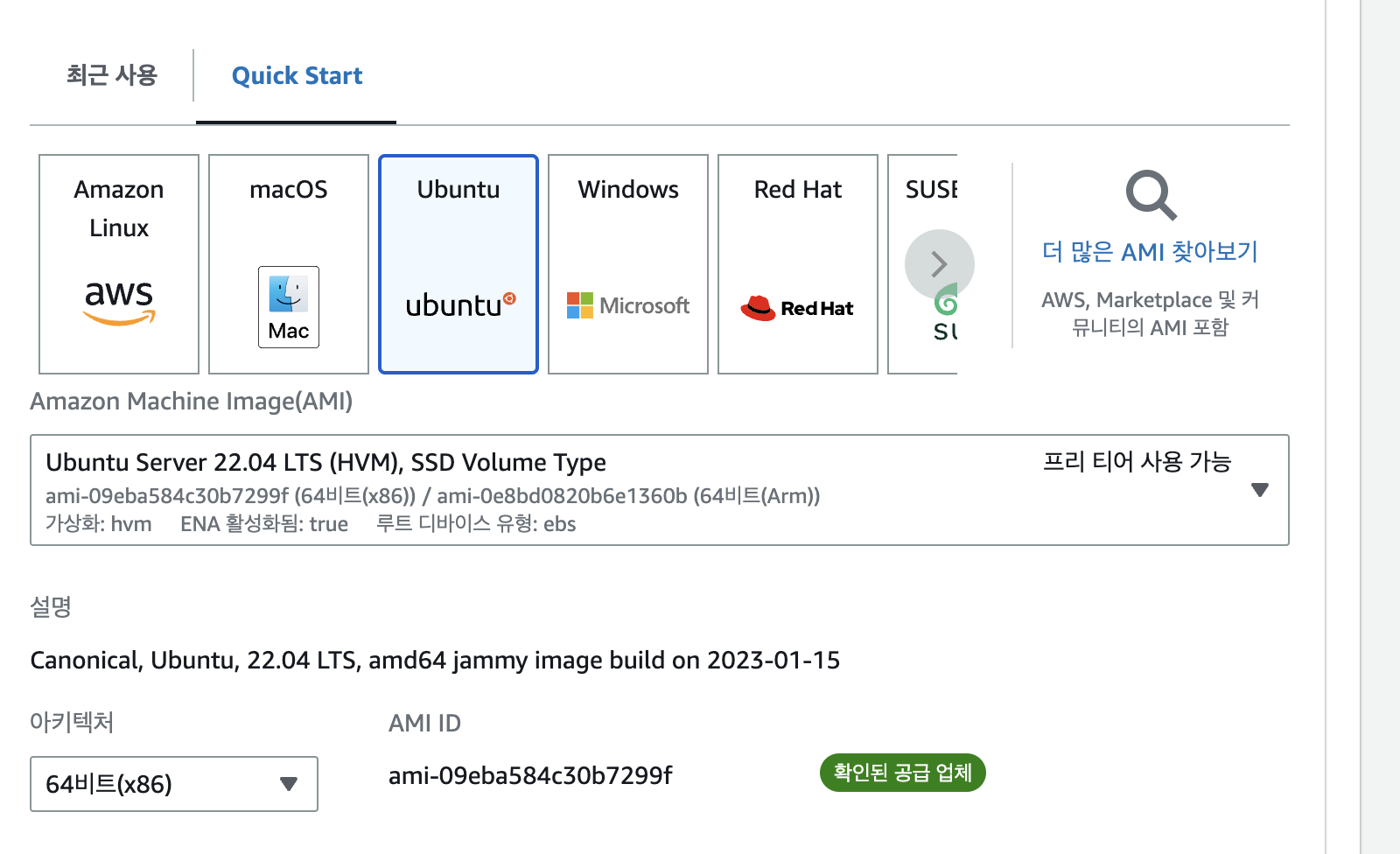Click the 'AMI ID' label
Viewport: 1400px width, 854px height.
[424, 723]
